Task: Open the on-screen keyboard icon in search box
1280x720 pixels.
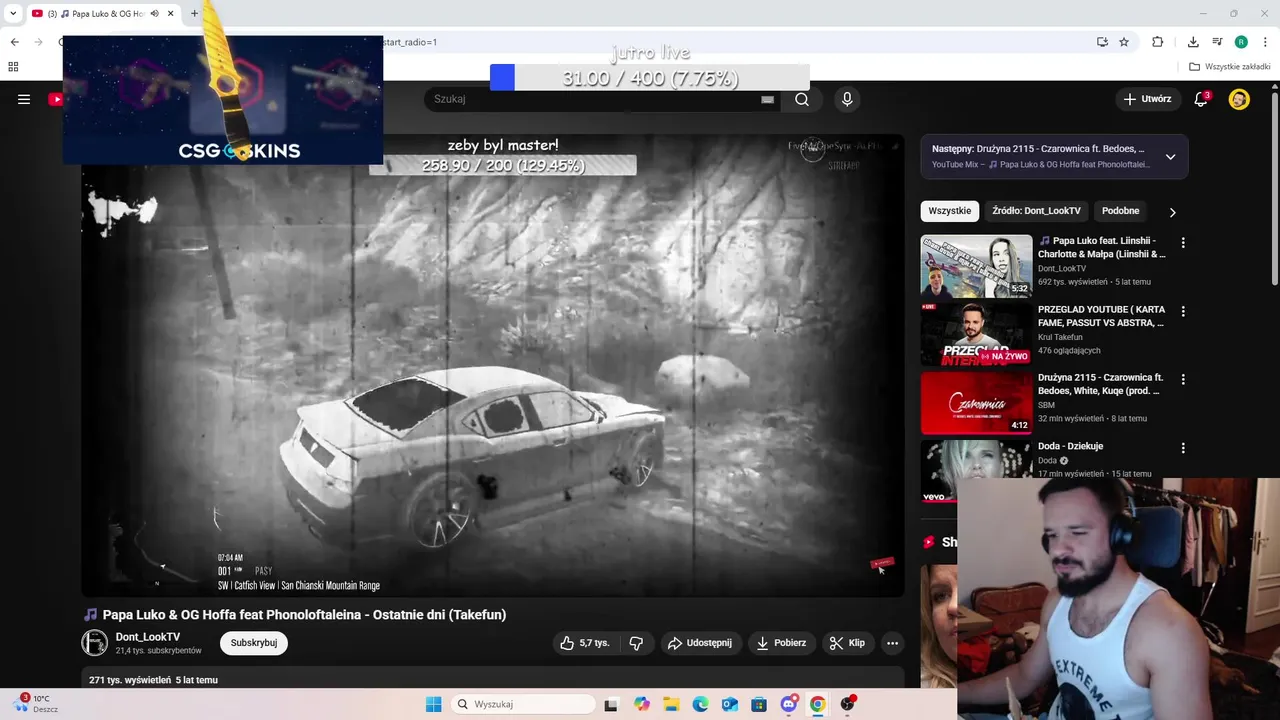Action: pyautogui.click(x=767, y=99)
